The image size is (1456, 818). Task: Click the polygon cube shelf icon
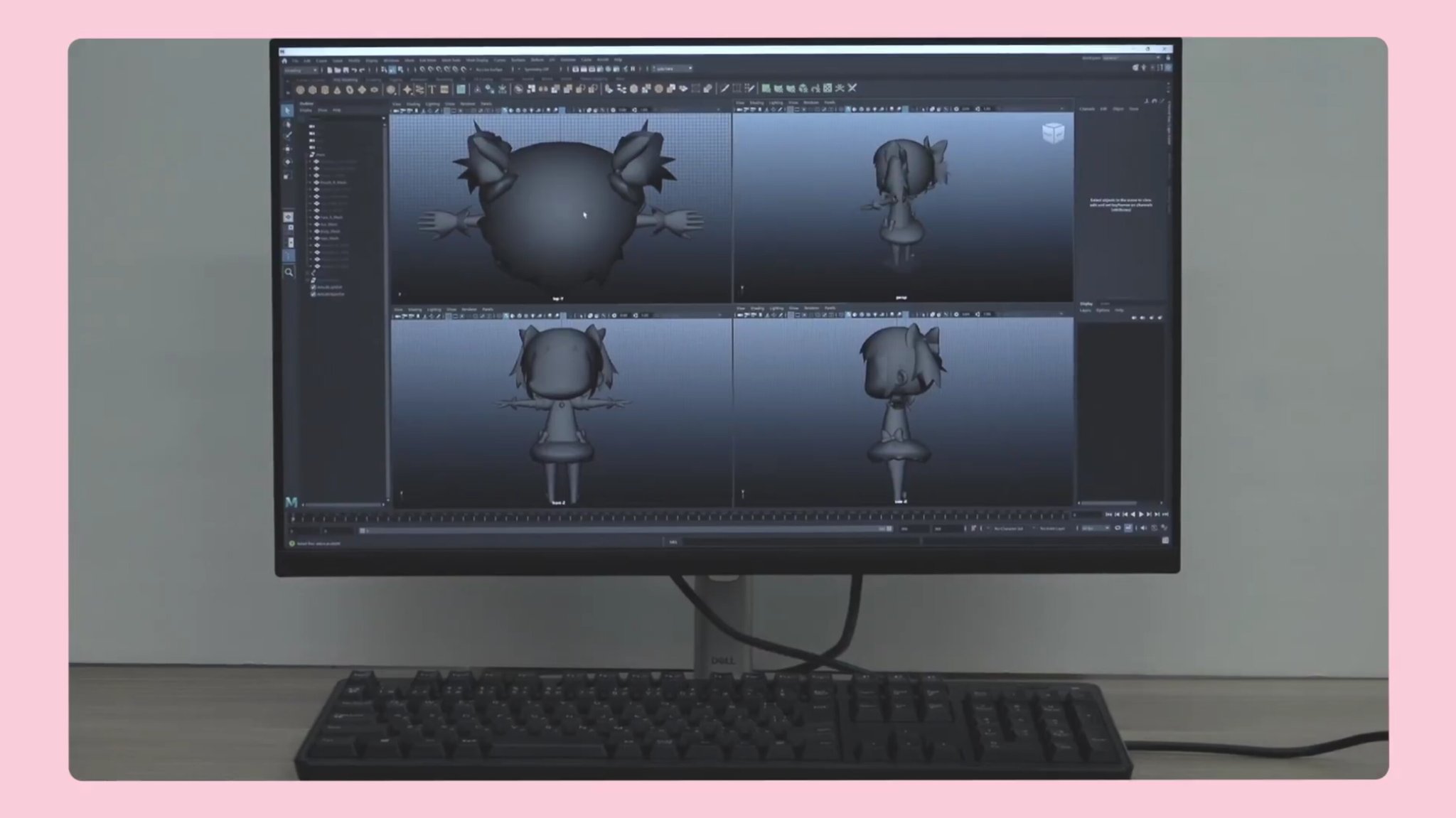[313, 90]
